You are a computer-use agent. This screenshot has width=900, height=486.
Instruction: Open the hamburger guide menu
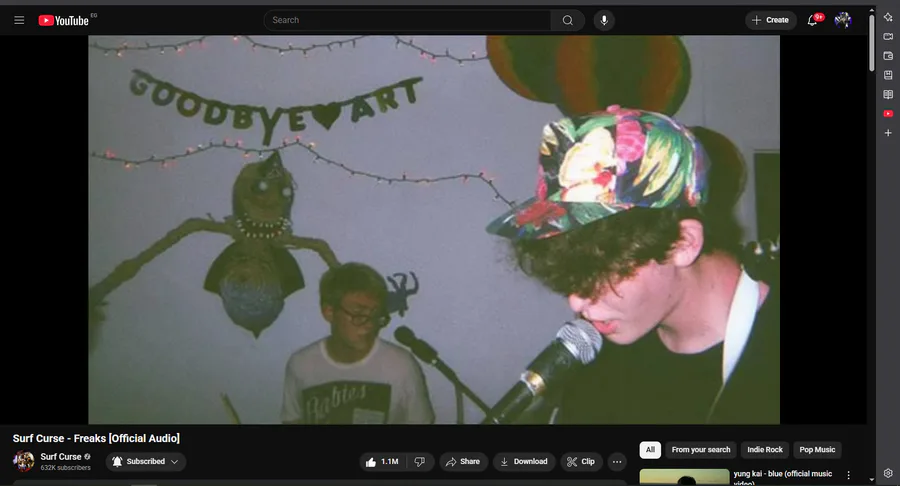[x=19, y=20]
